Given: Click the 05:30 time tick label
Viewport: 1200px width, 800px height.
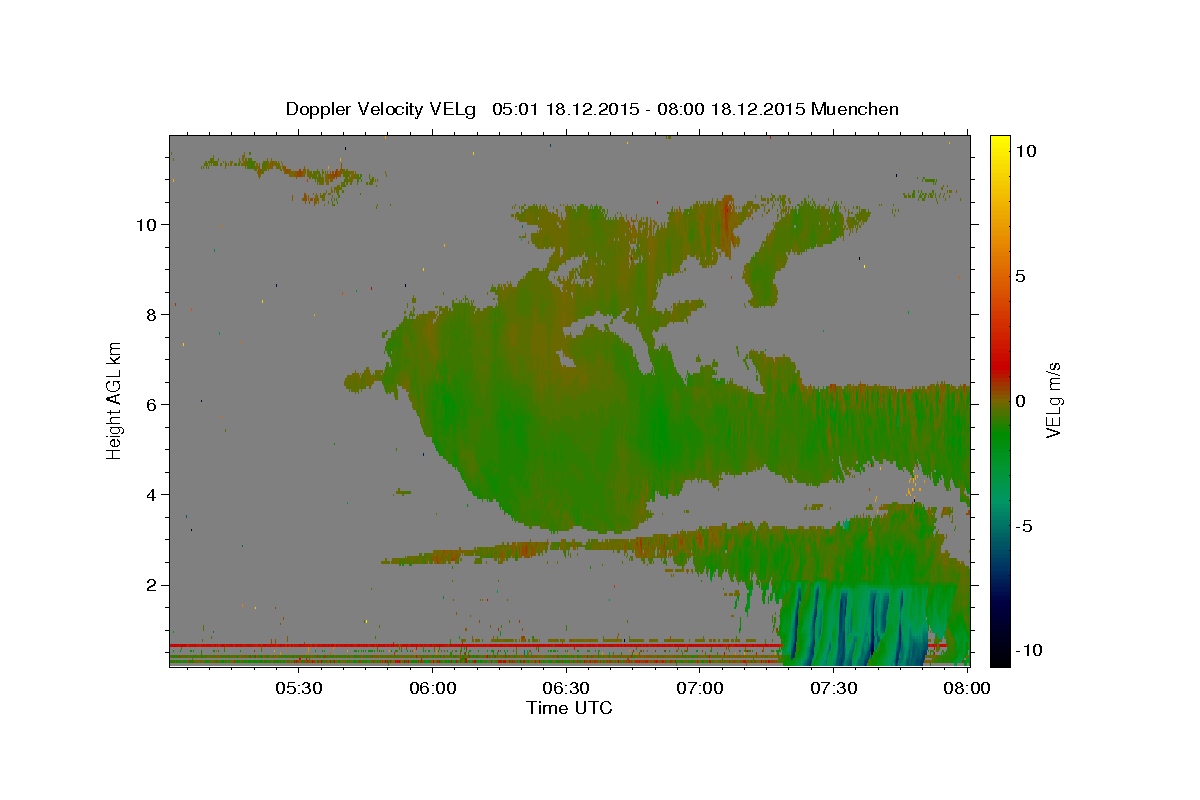Looking at the screenshot, I should click(x=298, y=688).
